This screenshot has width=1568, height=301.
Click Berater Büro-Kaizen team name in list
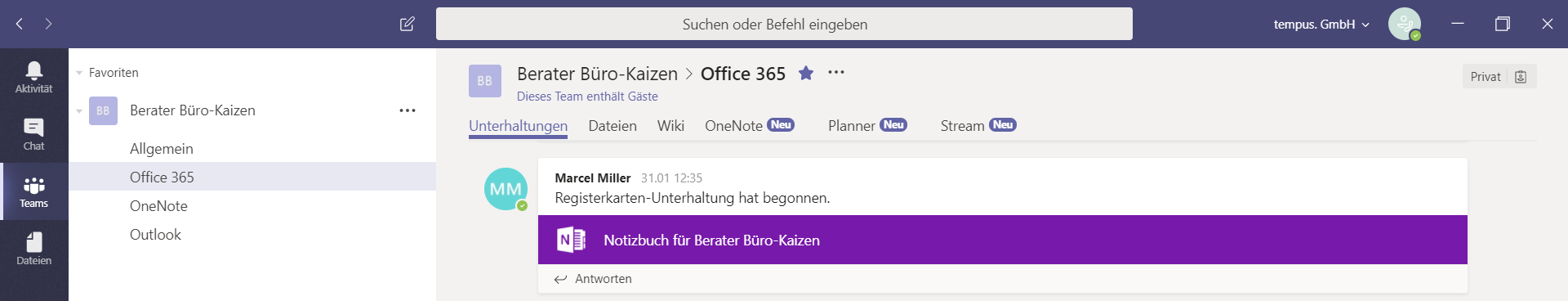(193, 110)
